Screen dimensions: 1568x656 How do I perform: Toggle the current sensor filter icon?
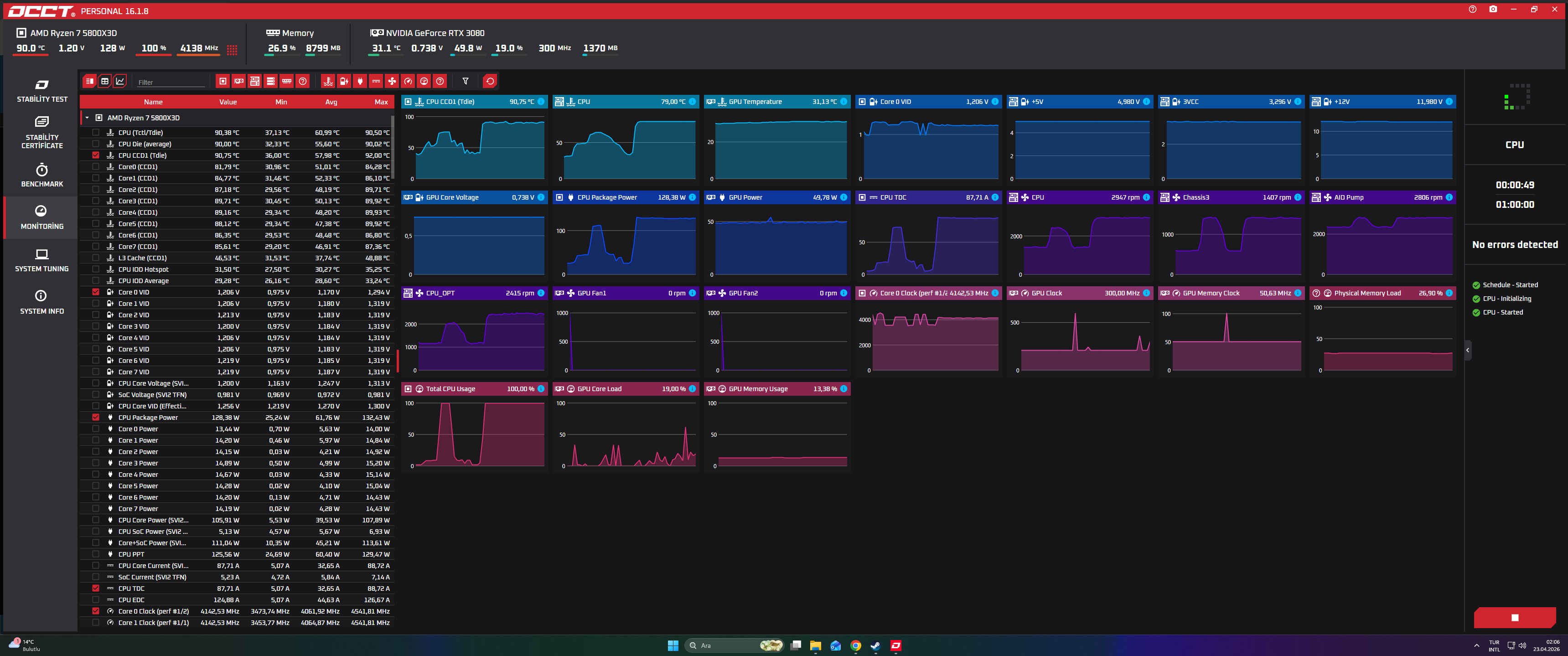coord(376,81)
